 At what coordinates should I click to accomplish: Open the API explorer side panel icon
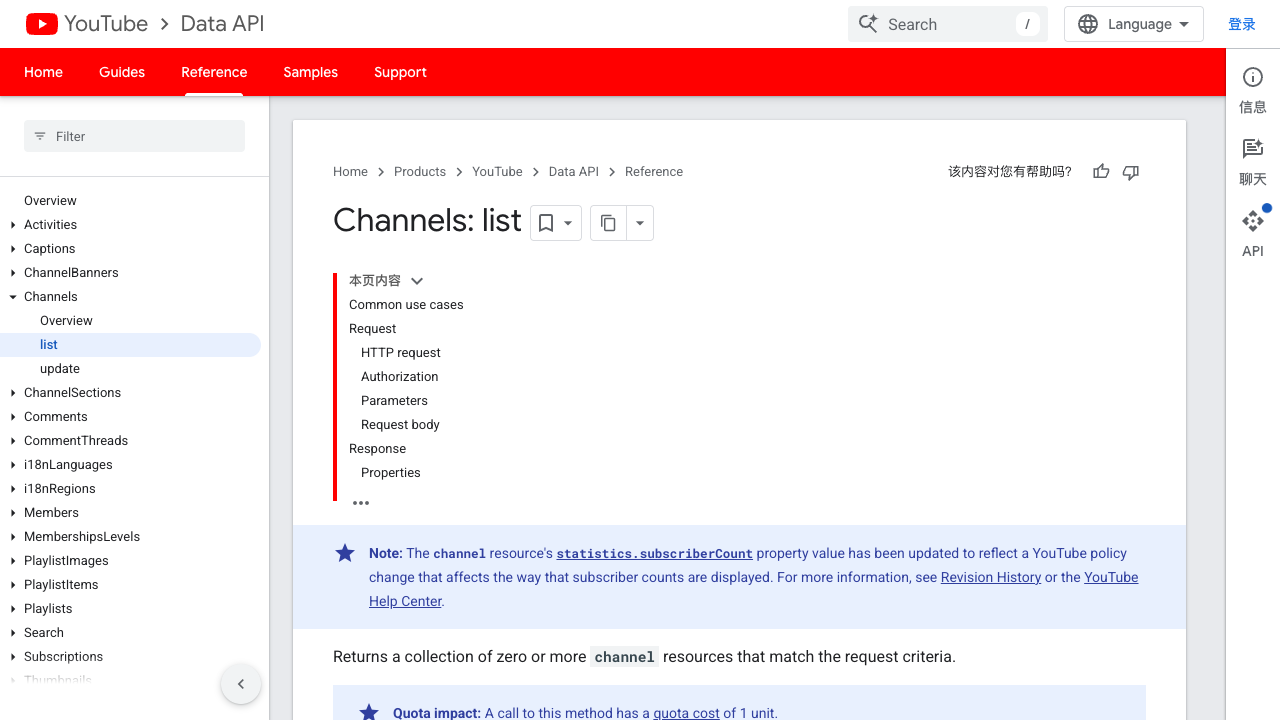(x=1253, y=221)
